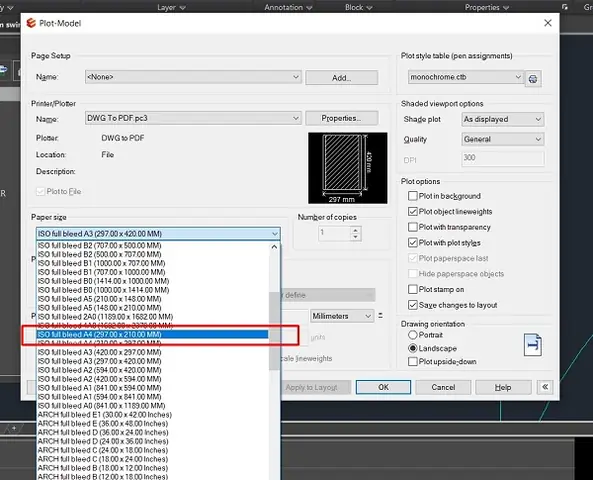
Task: Open Printer/Plotter Name dropdown
Action: click(x=193, y=118)
